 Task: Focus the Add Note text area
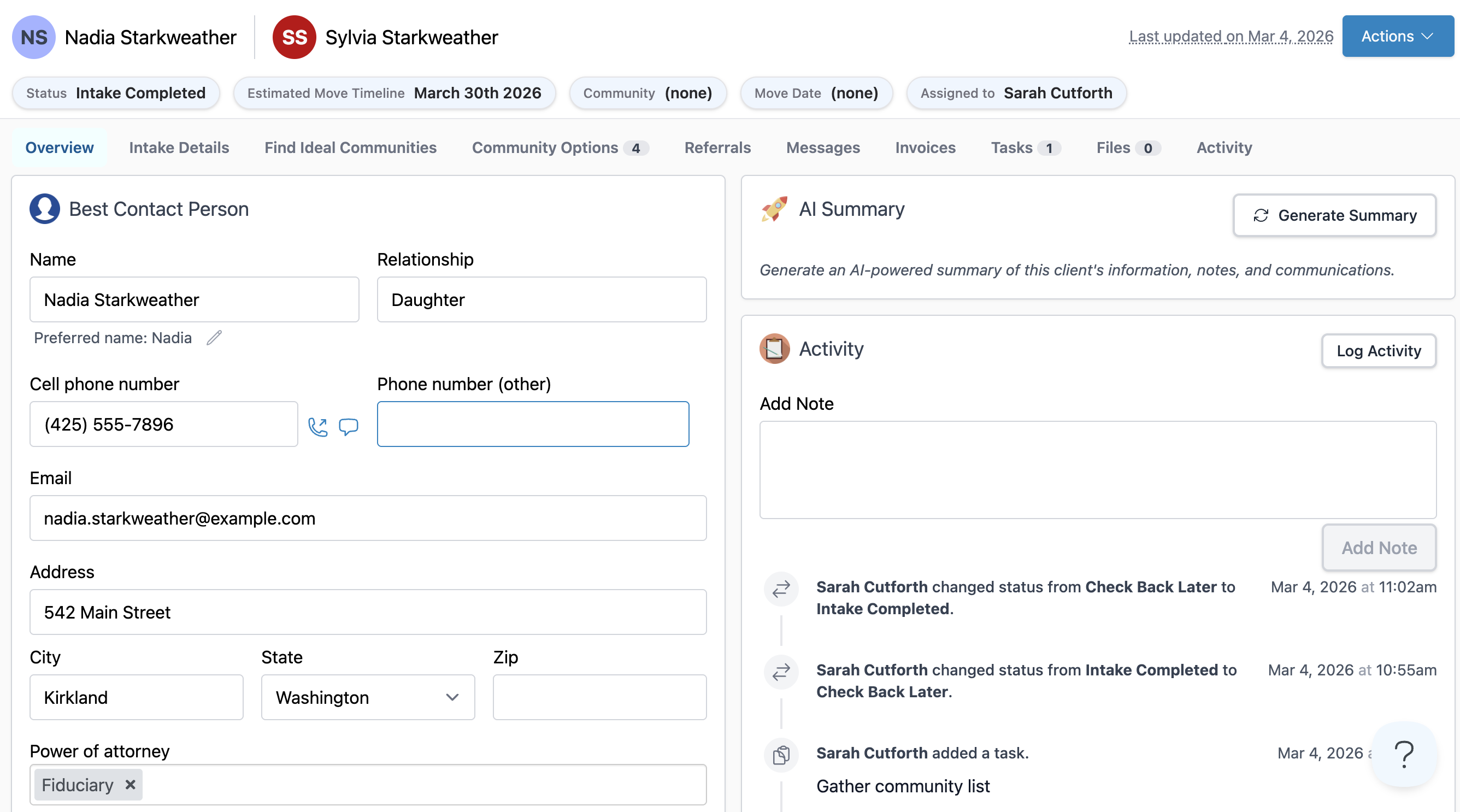pos(1097,469)
